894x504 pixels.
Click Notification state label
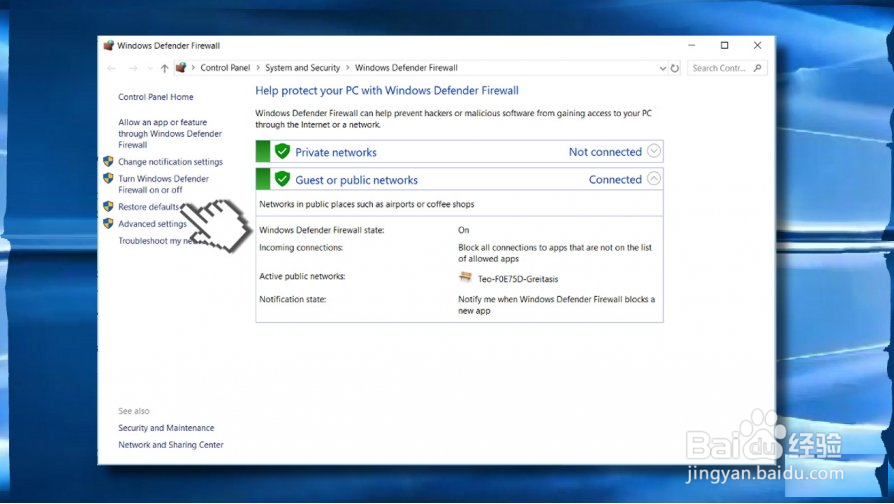pos(292,299)
